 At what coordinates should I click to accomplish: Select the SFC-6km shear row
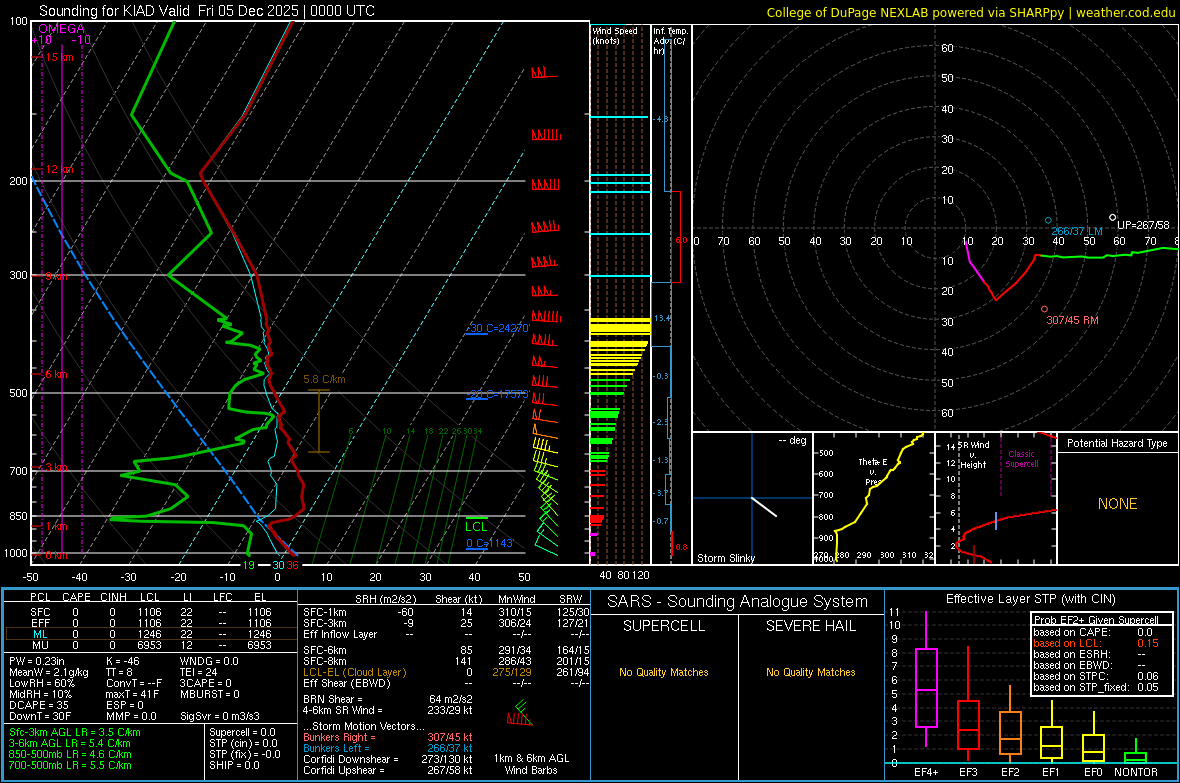tap(446, 650)
